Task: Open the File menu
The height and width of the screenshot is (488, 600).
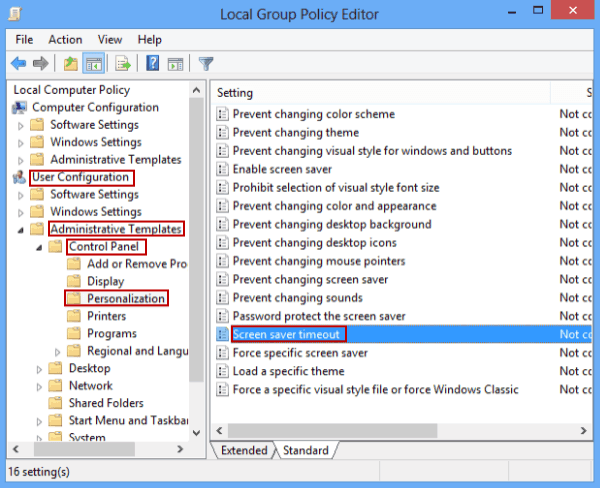Action: point(24,39)
